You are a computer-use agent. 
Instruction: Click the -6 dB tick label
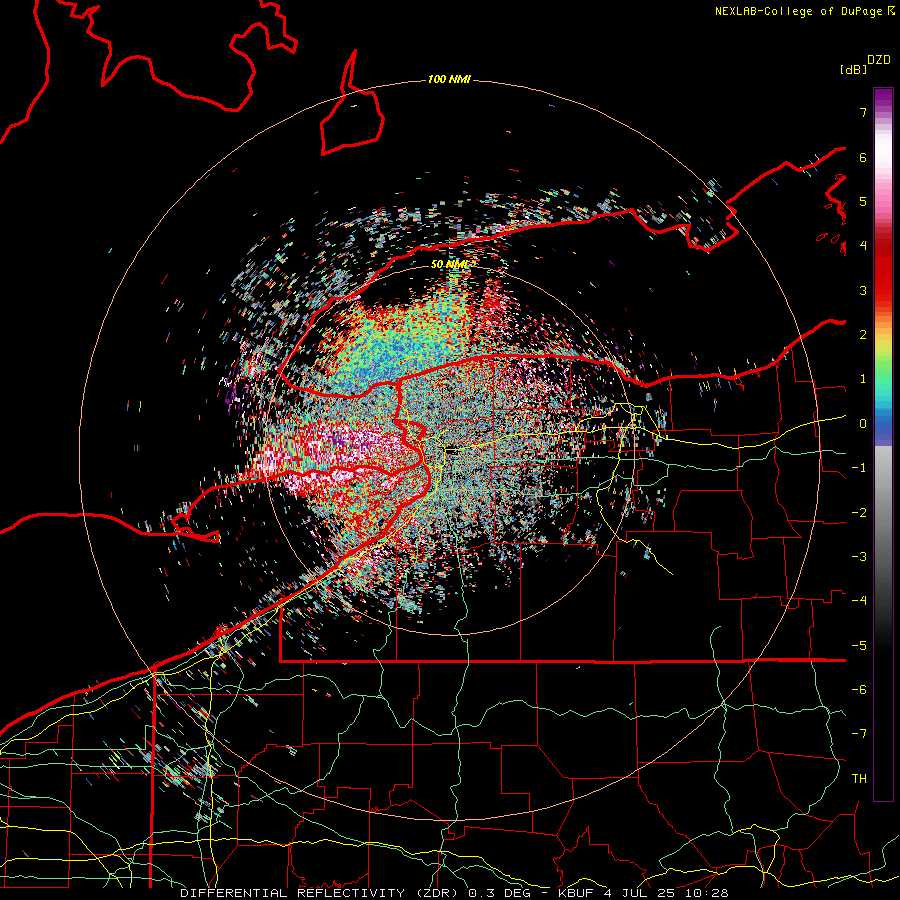coord(859,690)
